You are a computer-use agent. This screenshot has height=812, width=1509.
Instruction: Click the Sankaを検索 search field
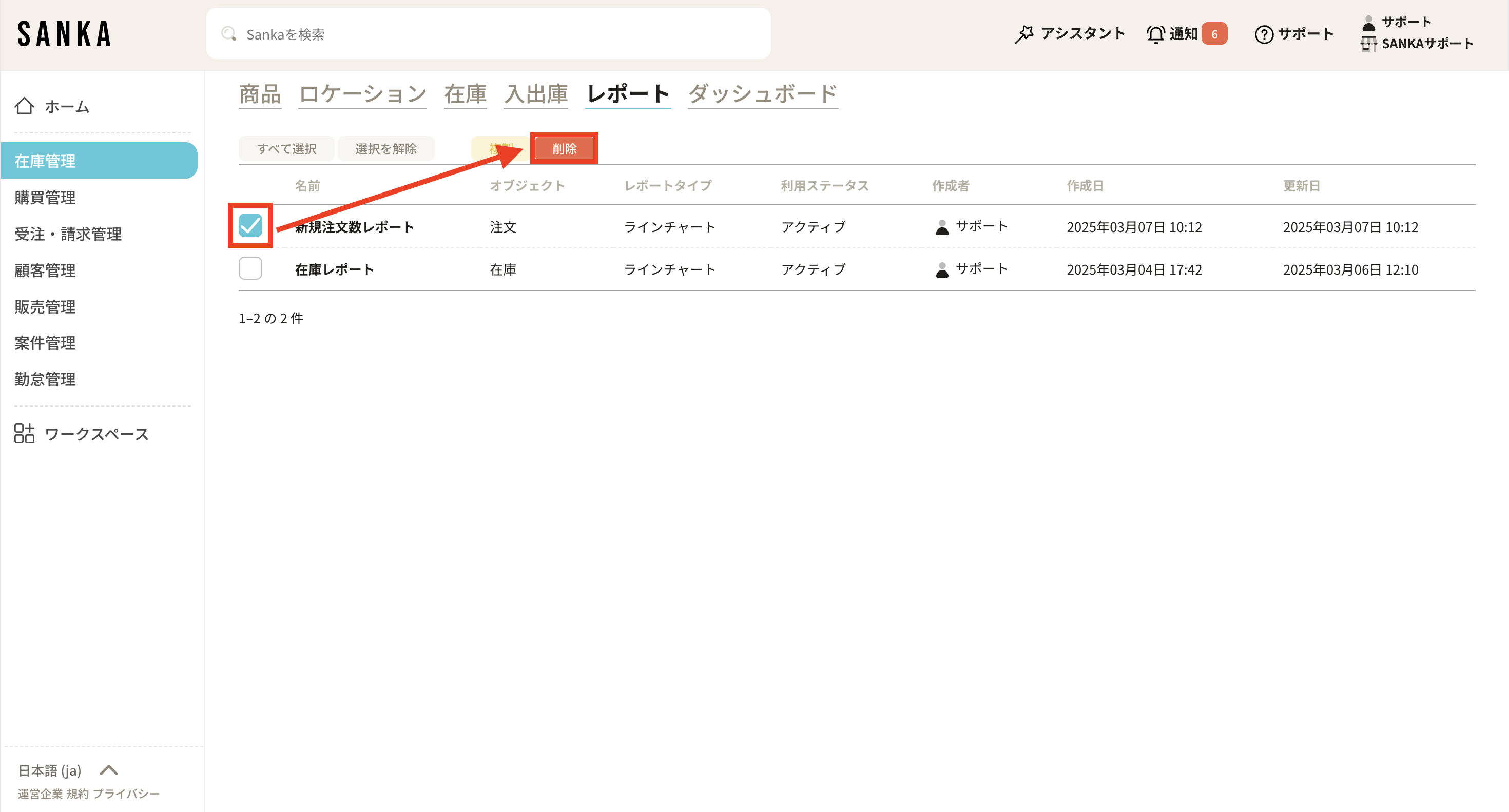488,34
